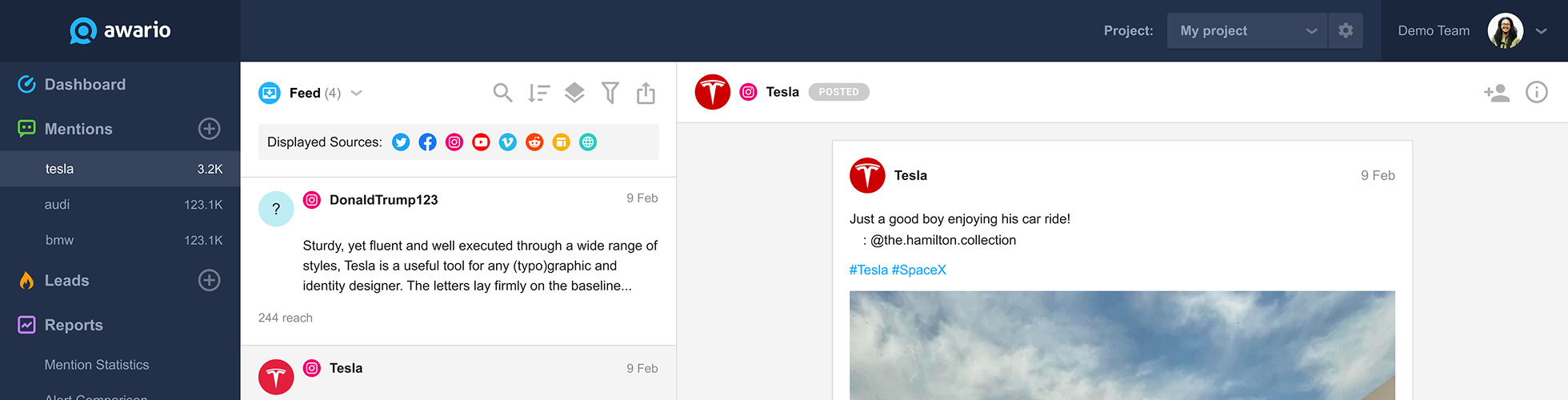Search mentions with magnifier icon

coord(502,93)
